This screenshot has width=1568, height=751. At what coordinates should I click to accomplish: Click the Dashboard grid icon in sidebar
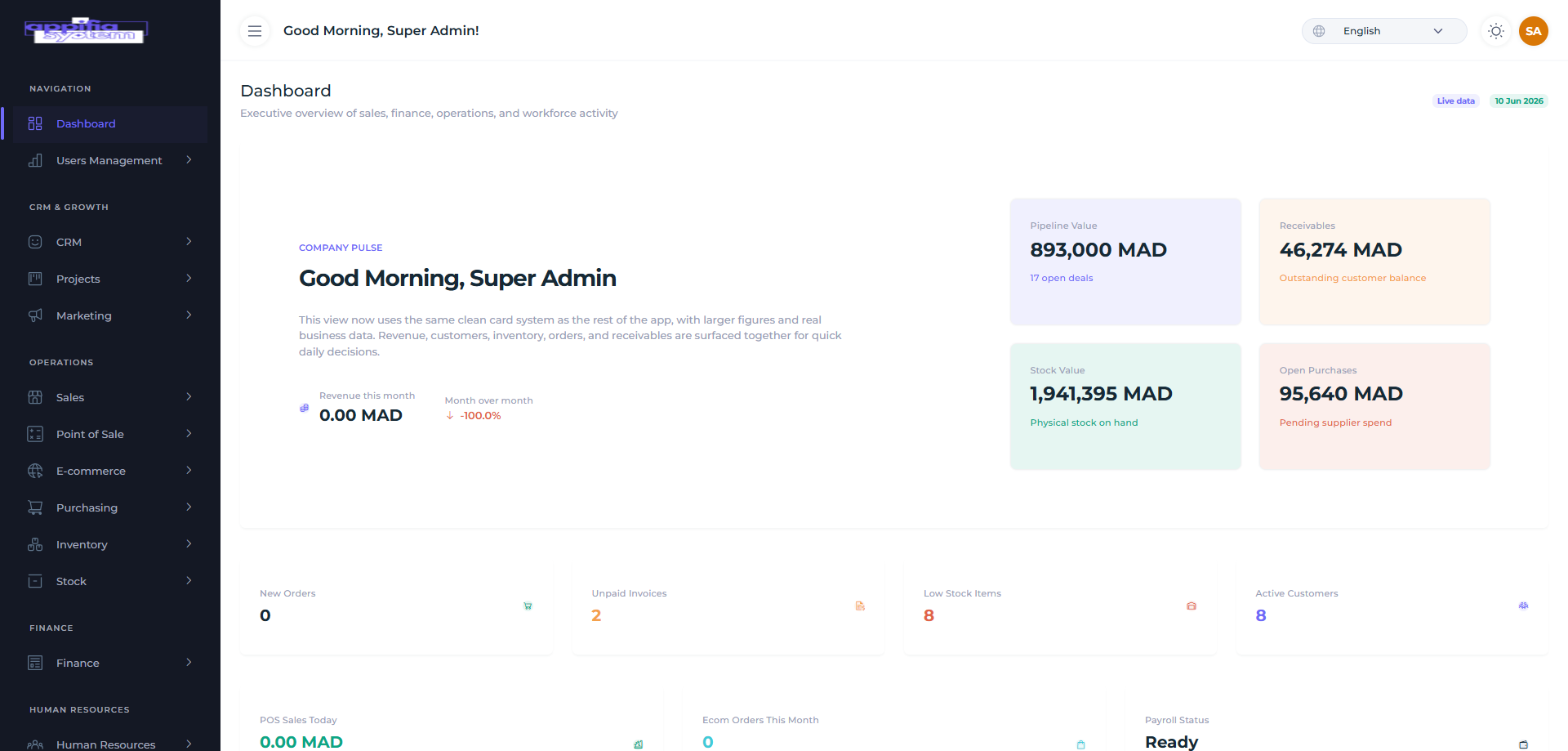point(35,123)
